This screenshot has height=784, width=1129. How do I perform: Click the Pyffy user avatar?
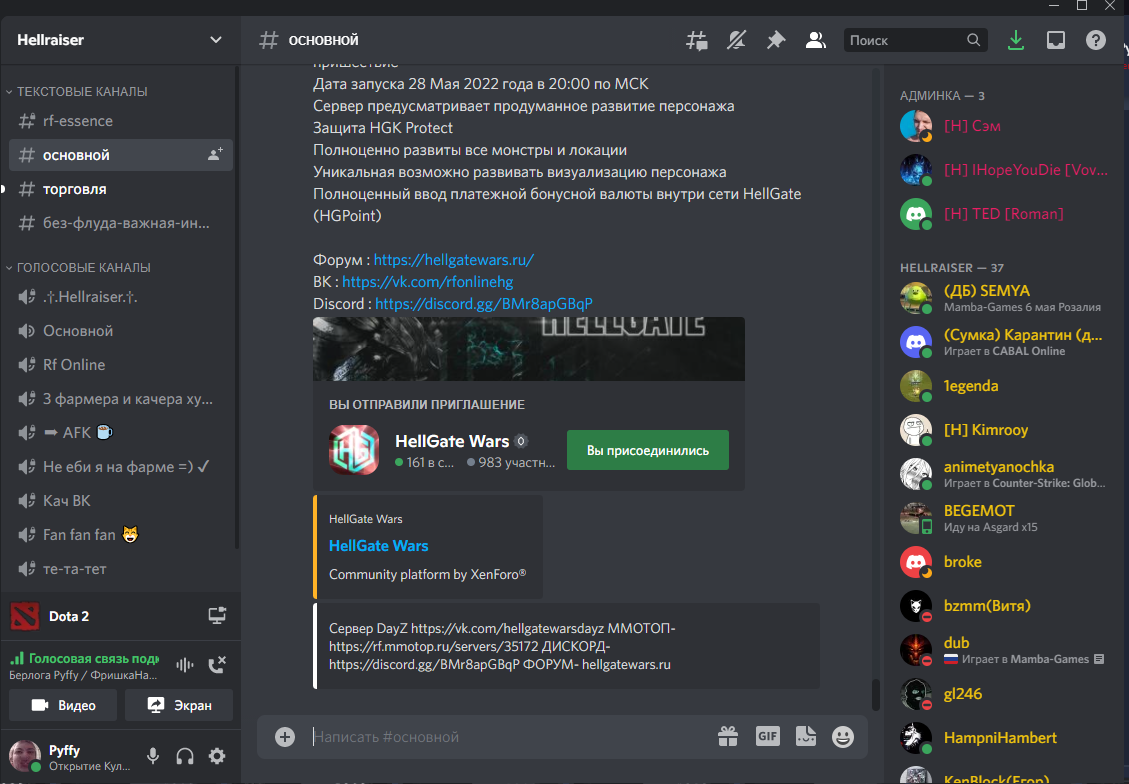tap(25, 755)
